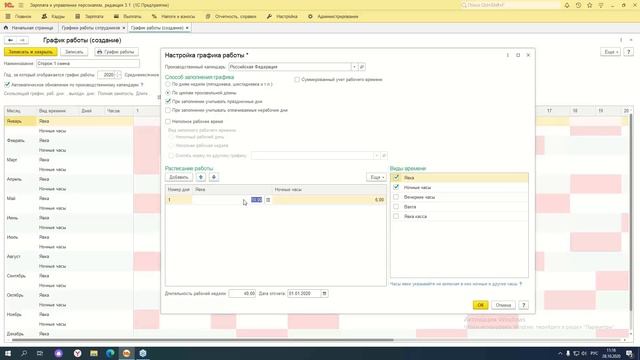Image resolution: width=640 pixels, height=360 pixels.
Task: Open the 1C main menu logo icon
Action: point(9,5)
